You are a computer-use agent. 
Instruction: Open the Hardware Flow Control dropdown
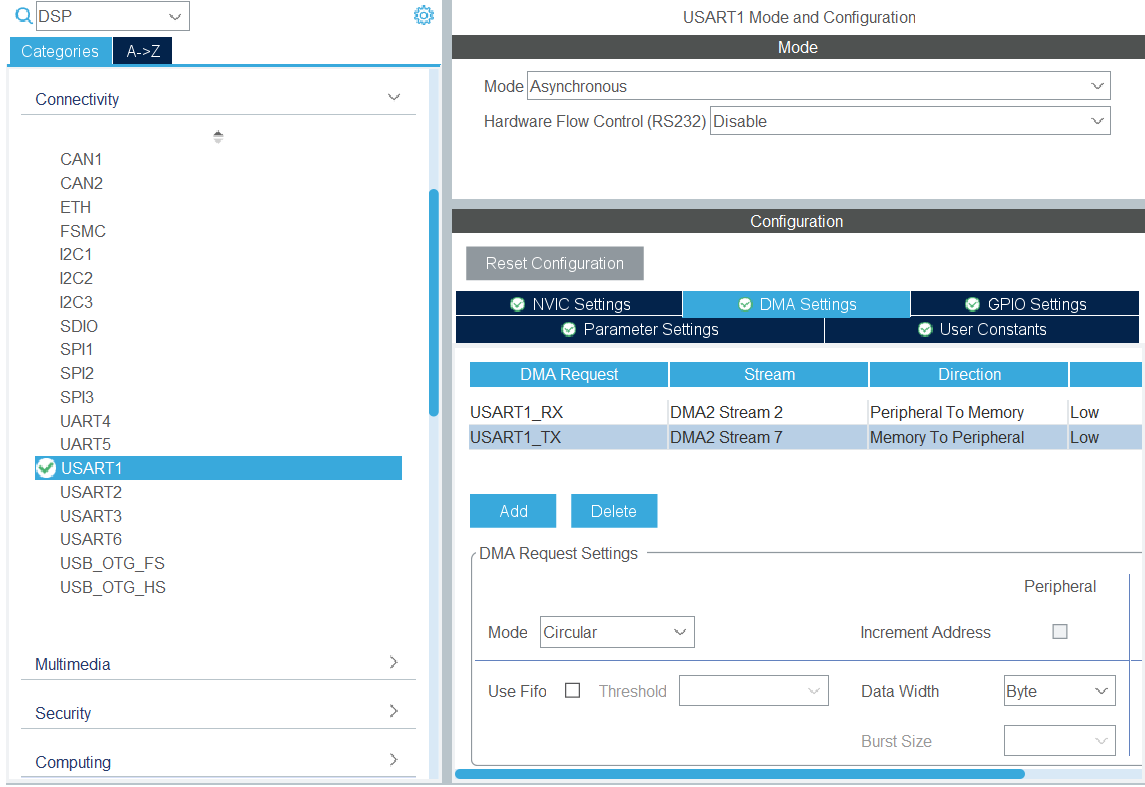coord(909,121)
